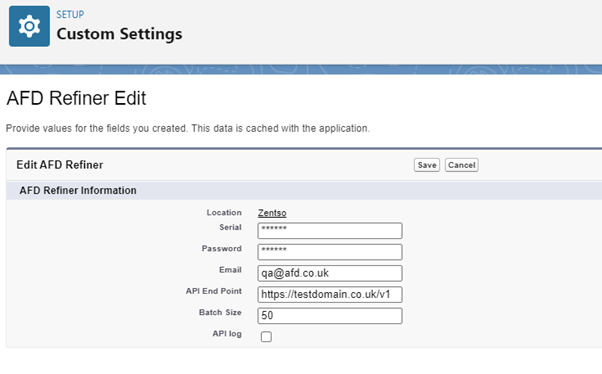The height and width of the screenshot is (374, 602).
Task: Focus the Password input field
Action: coord(330,252)
